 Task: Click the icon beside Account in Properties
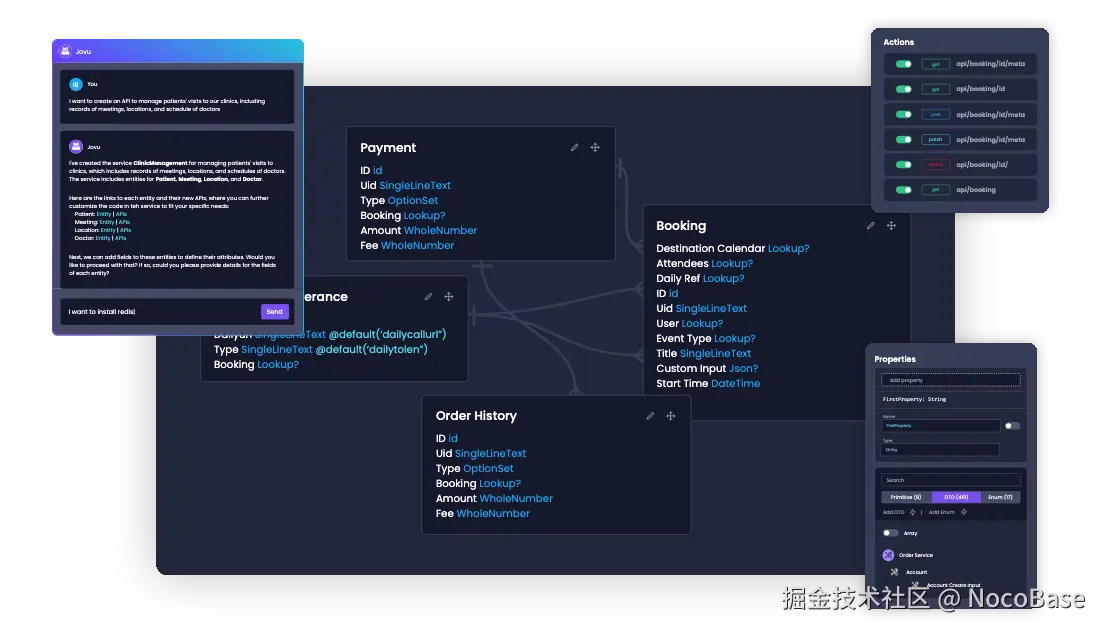[x=894, y=572]
